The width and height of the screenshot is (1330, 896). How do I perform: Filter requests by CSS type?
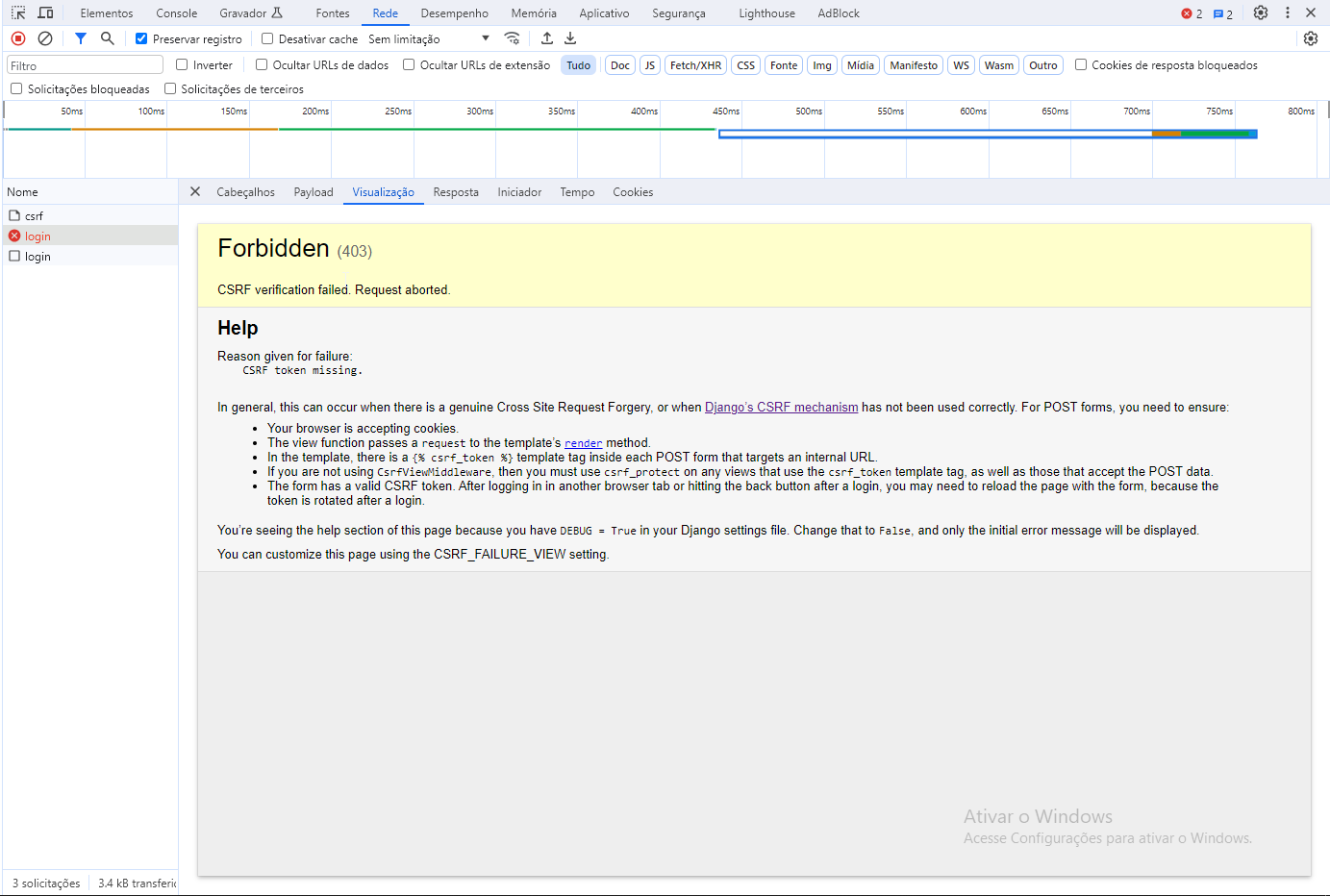(746, 65)
